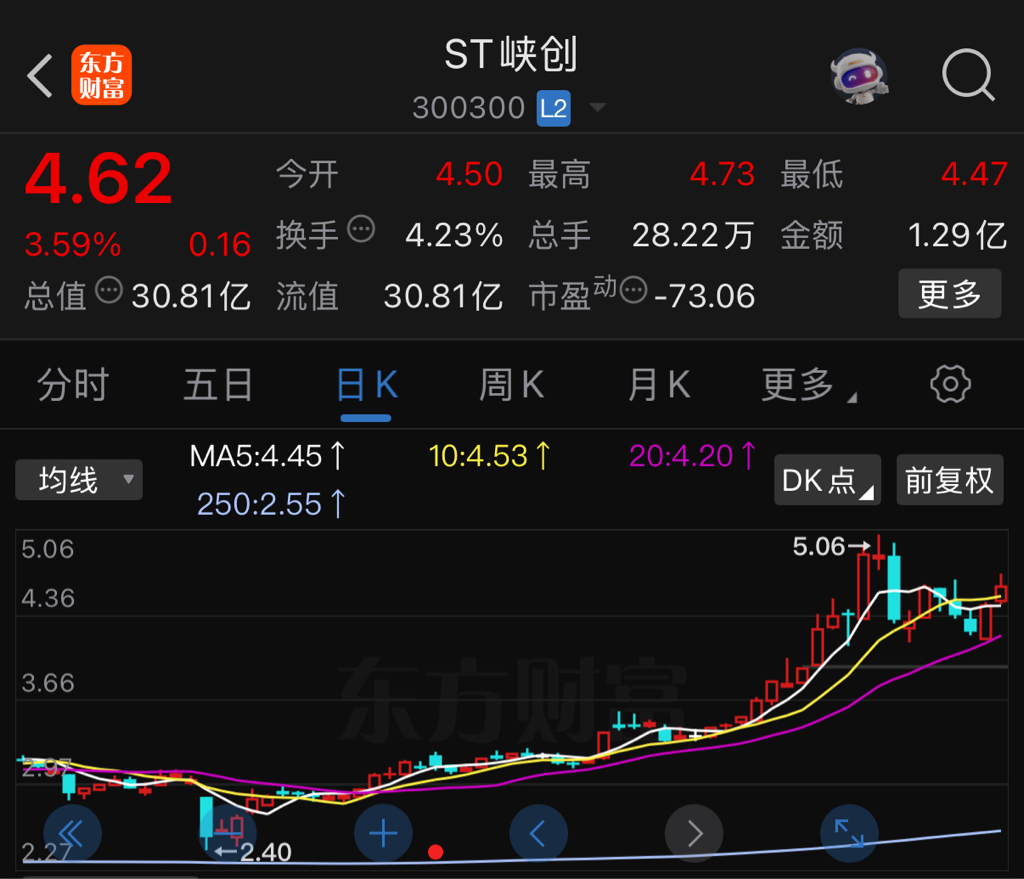Tap the L2 level badge
This screenshot has height=879, width=1024.
[x=553, y=108]
